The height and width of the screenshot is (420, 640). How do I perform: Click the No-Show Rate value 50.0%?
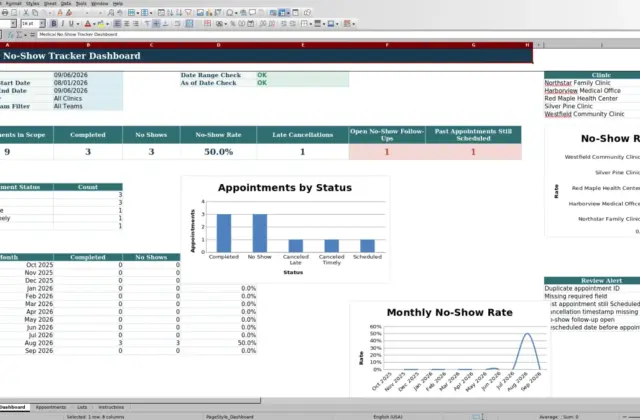pos(218,152)
